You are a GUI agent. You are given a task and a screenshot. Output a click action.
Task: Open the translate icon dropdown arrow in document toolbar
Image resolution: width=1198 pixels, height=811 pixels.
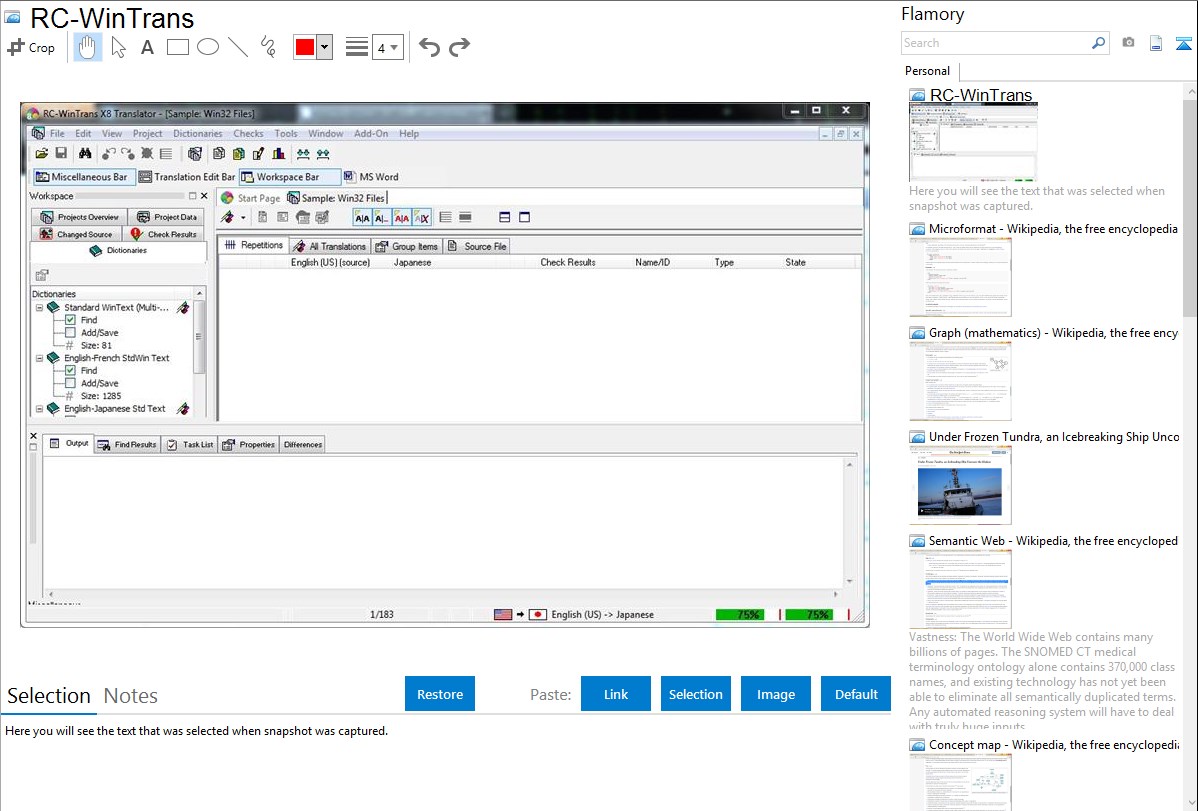click(x=243, y=218)
